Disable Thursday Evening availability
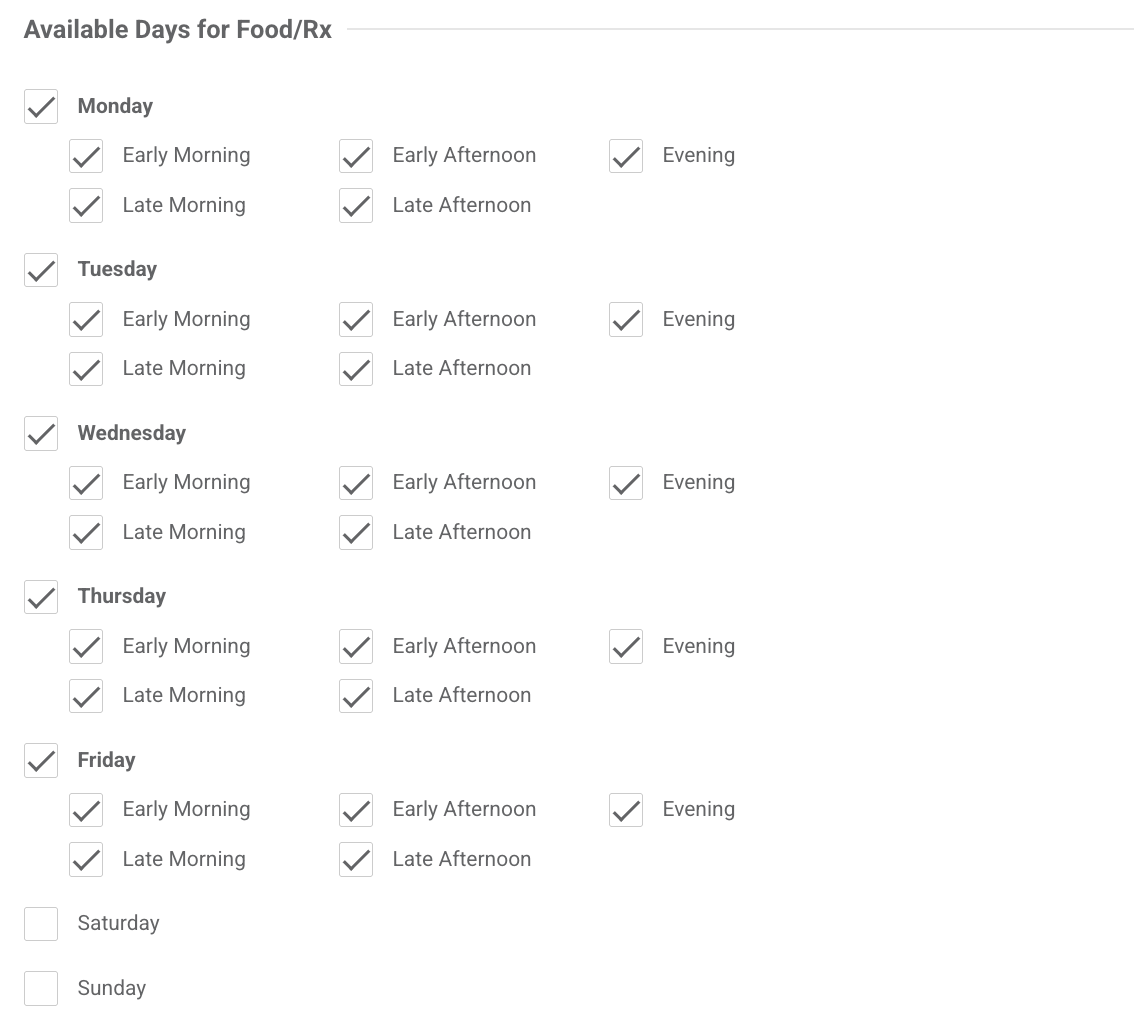Image resolution: width=1134 pixels, height=1020 pixels. [x=626, y=647]
